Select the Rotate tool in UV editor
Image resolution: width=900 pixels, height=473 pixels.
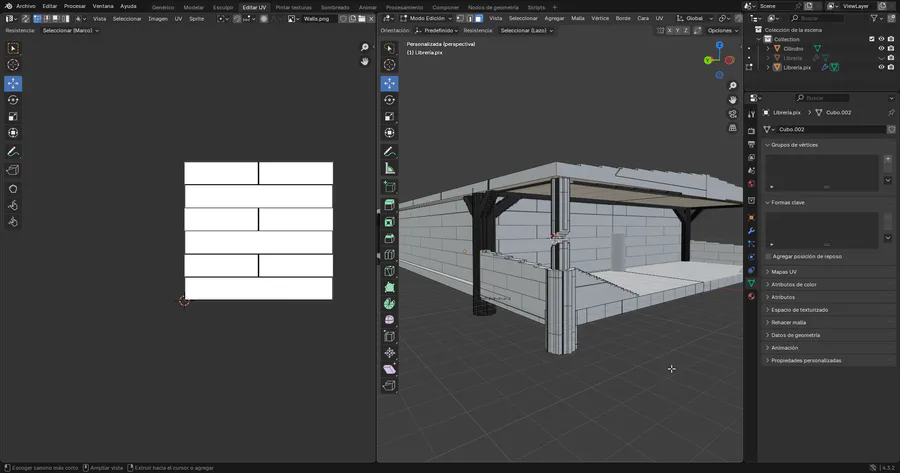(13, 100)
